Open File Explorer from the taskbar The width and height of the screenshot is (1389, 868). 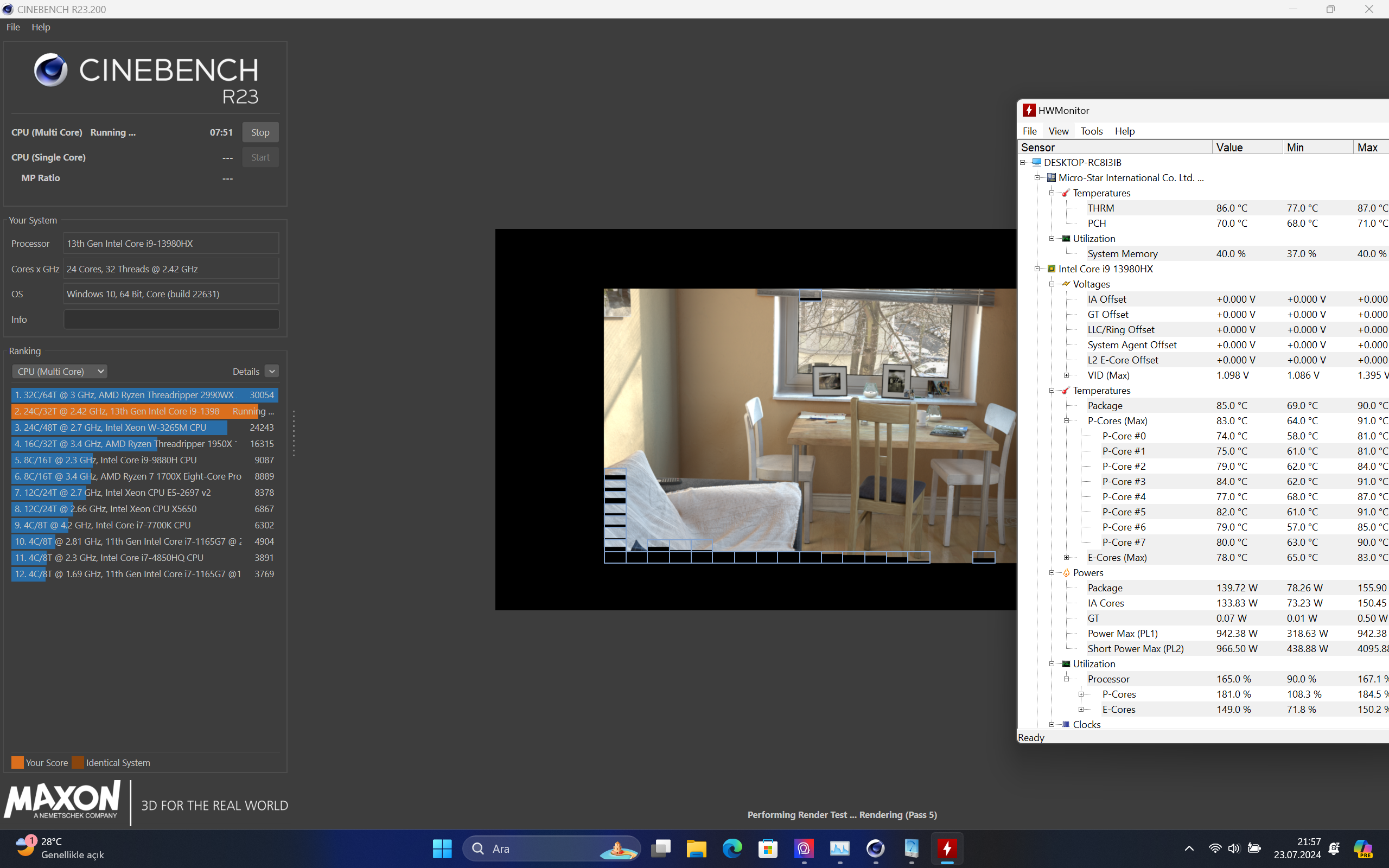pos(696,848)
